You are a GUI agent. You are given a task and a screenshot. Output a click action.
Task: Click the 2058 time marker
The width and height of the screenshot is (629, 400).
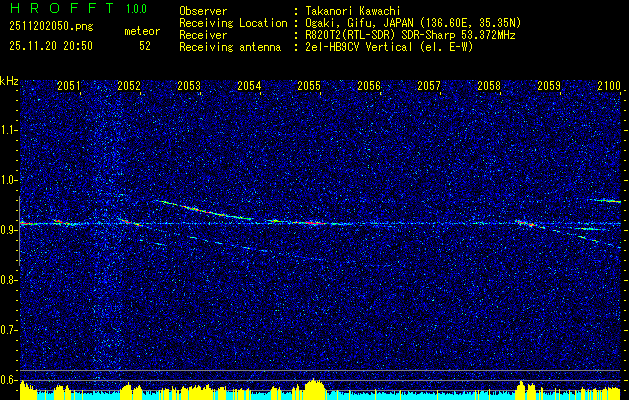point(489,85)
